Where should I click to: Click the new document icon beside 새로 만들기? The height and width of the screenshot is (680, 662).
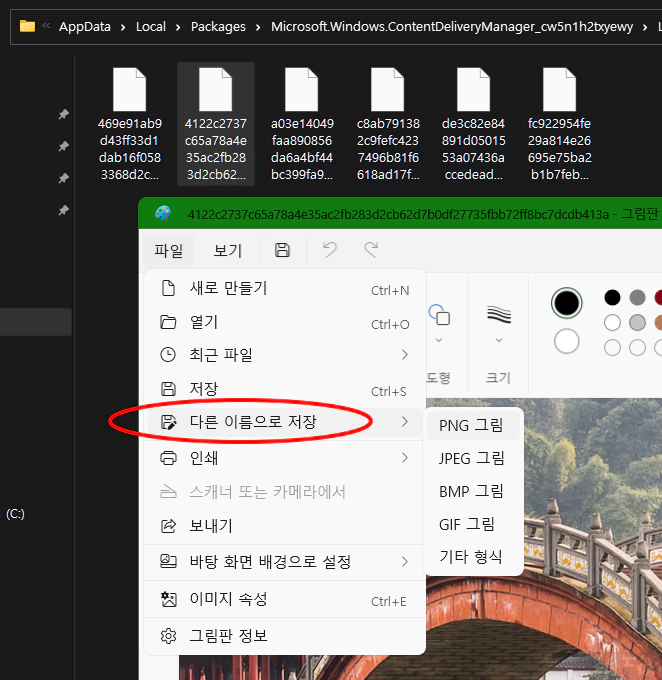click(x=168, y=288)
